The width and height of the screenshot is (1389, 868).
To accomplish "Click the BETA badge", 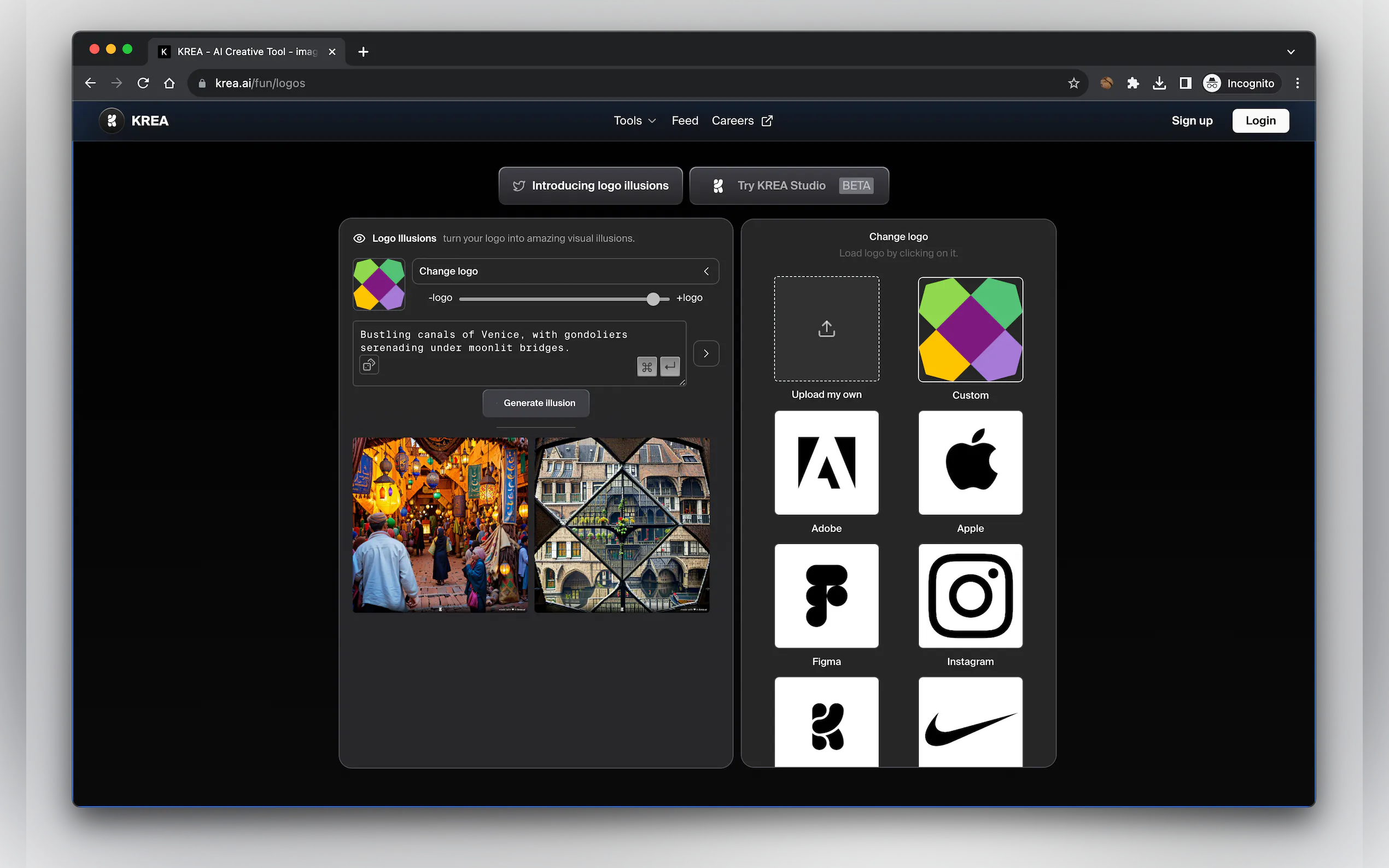I will tap(856, 185).
